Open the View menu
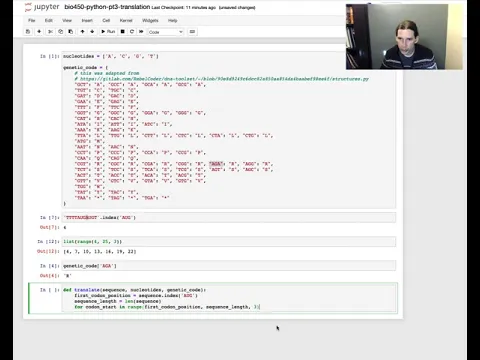The height and width of the screenshot is (360, 480). pyautogui.click(x=67, y=20)
